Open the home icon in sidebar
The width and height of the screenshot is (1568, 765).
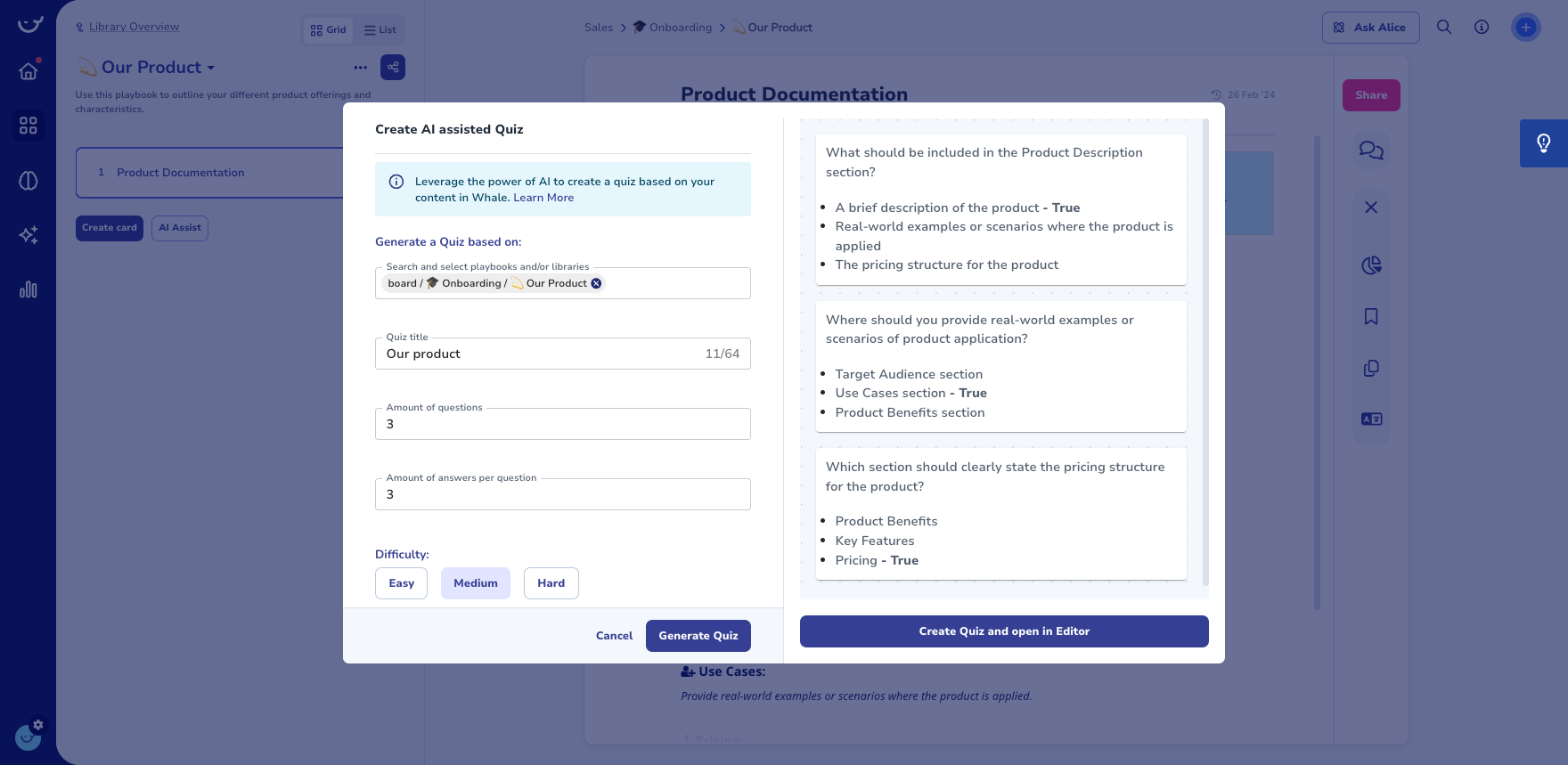[x=29, y=71]
